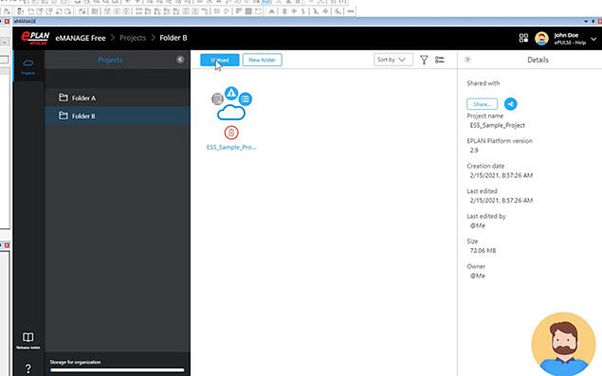
Task: Click the EPLAN logo in the header
Action: tap(35, 38)
